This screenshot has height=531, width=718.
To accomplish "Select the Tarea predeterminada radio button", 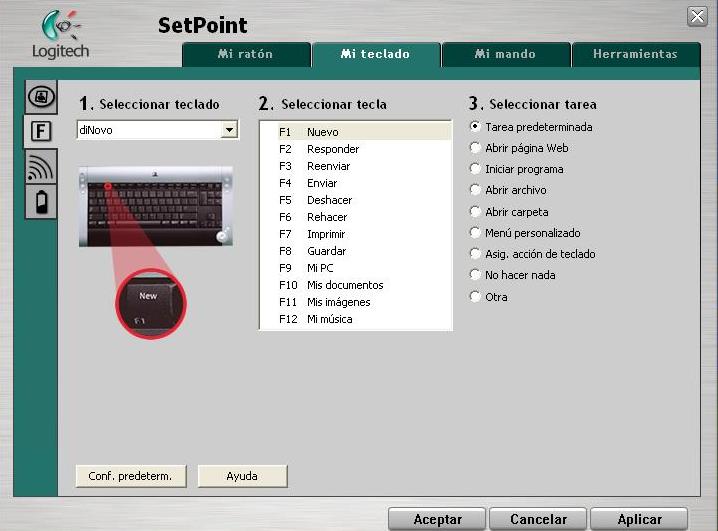I will [x=475, y=127].
